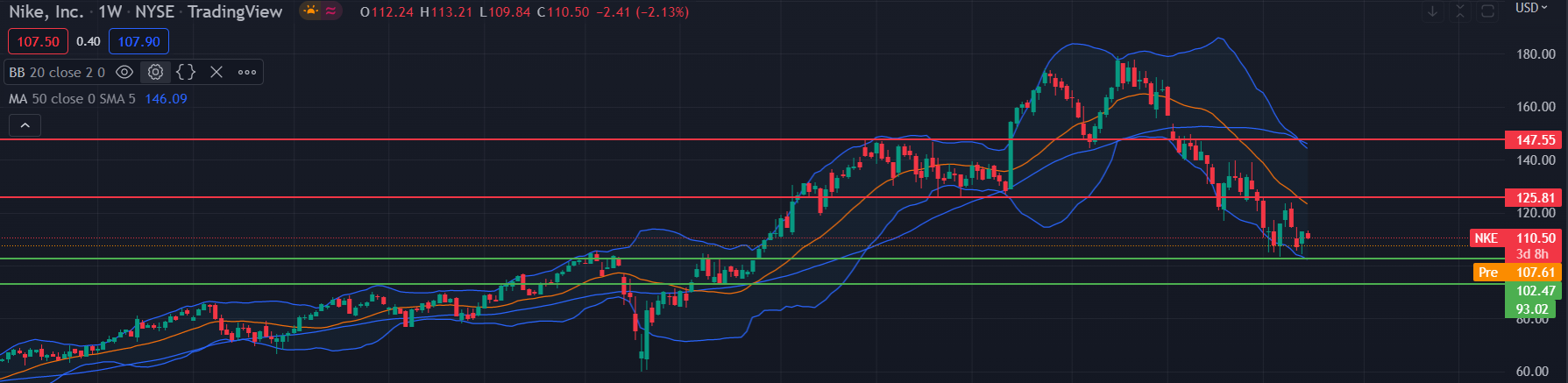The image size is (1568, 383).
Task: Click the blue buy price 107.90
Action: pos(138,41)
